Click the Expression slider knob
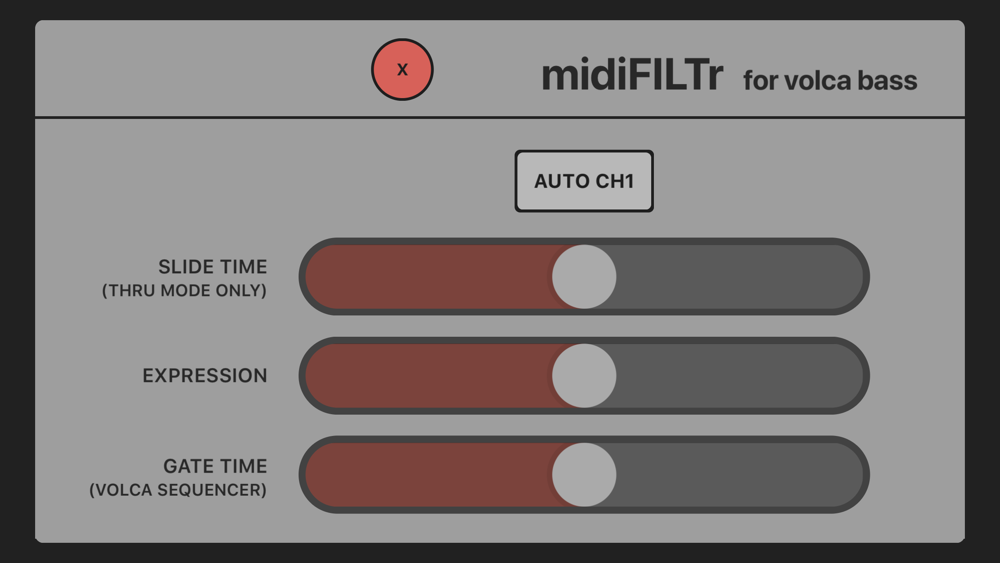 pyautogui.click(x=584, y=376)
